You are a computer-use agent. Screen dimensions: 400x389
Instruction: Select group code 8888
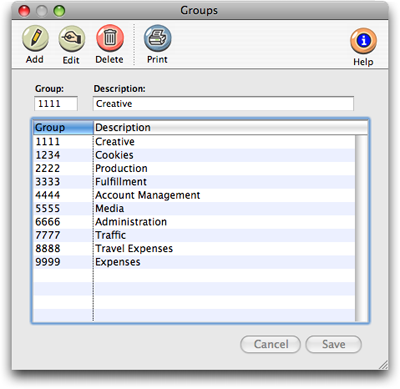48,248
